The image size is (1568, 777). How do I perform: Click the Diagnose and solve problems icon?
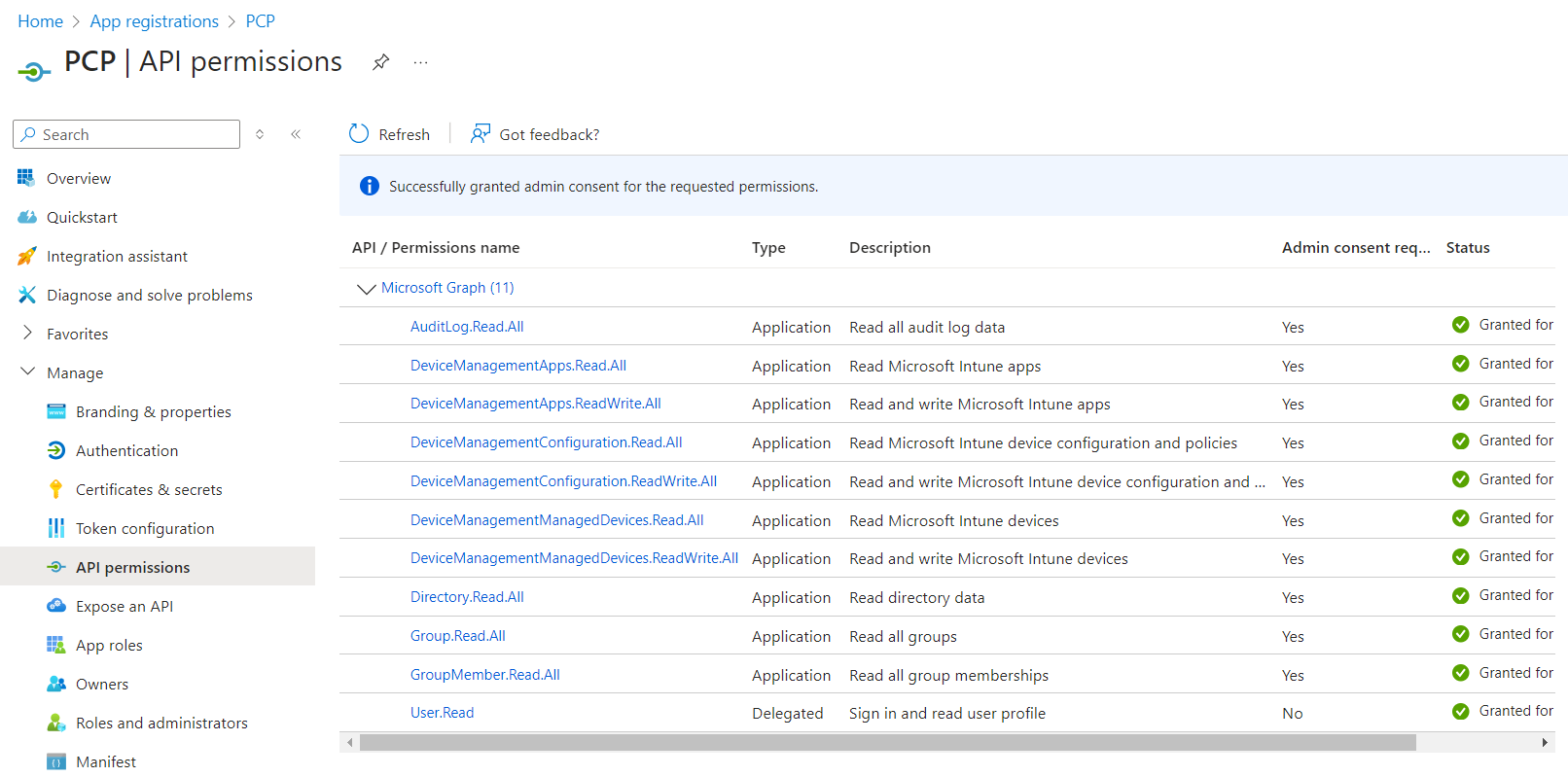tap(27, 295)
